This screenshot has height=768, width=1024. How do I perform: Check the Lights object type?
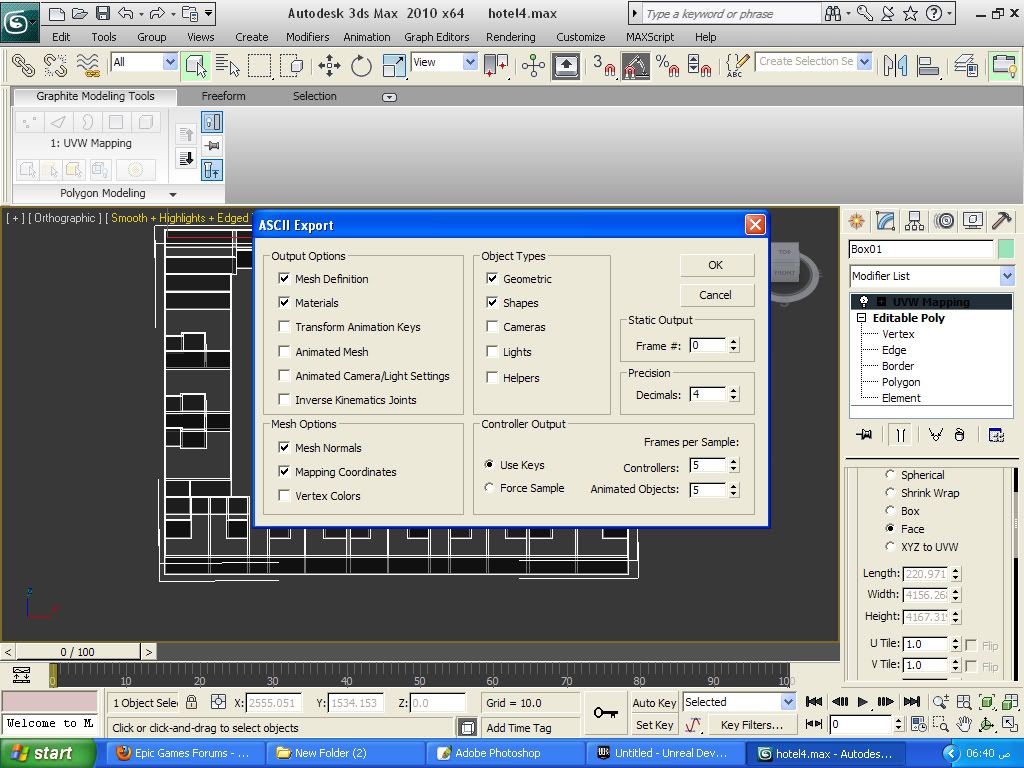[492, 351]
